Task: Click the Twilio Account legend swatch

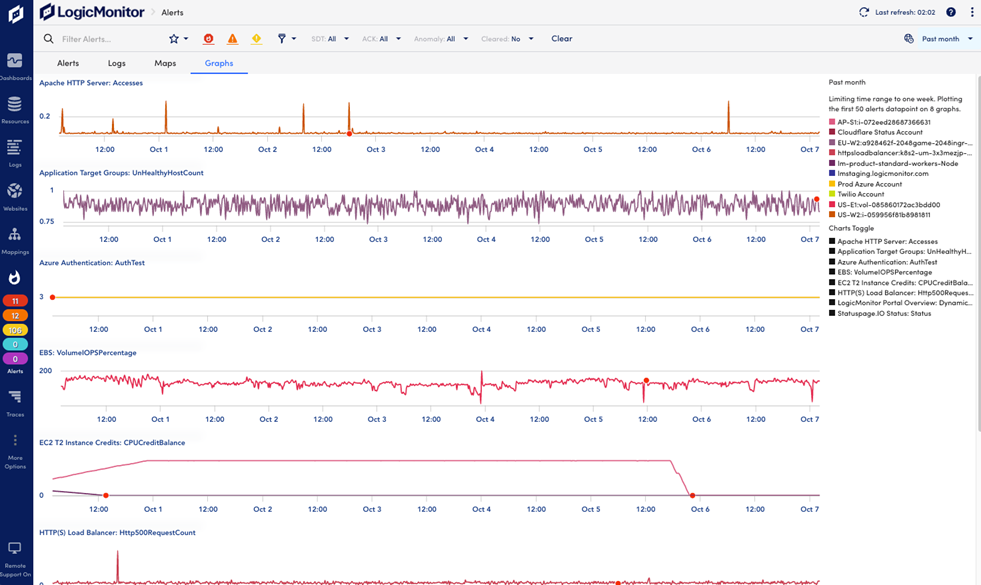Action: click(x=832, y=195)
